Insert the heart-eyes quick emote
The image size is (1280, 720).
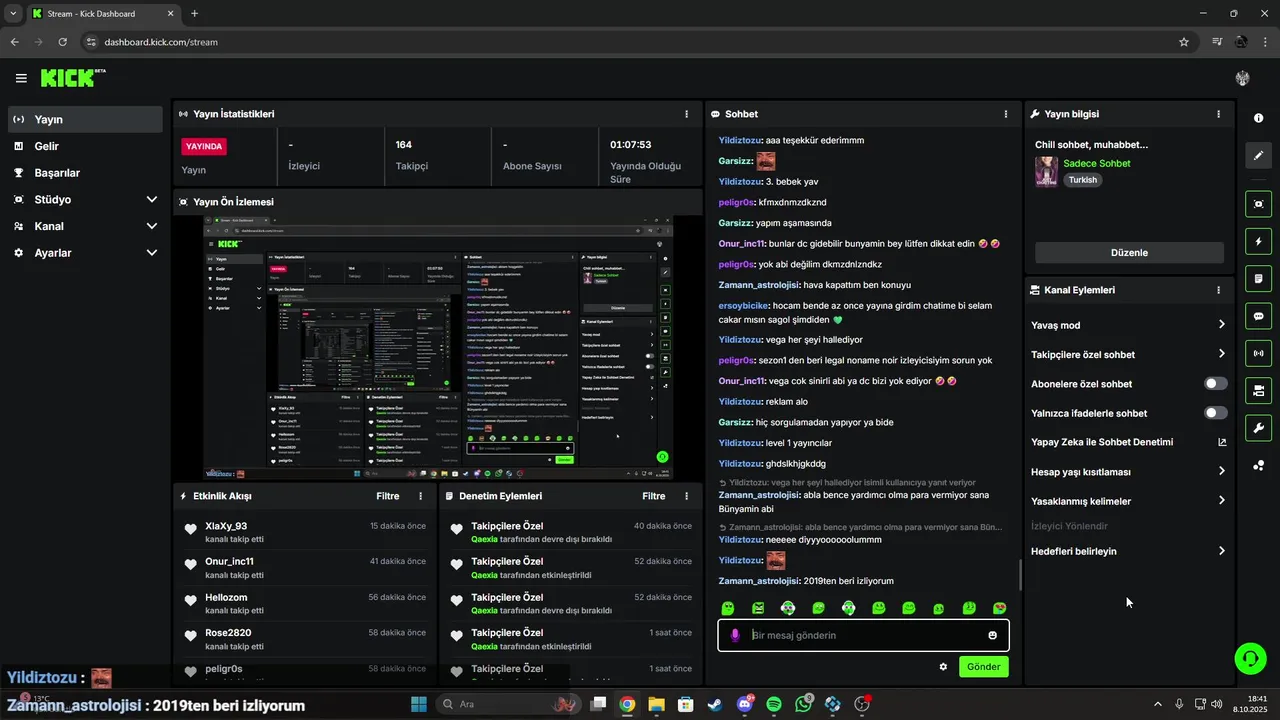[x=999, y=608]
